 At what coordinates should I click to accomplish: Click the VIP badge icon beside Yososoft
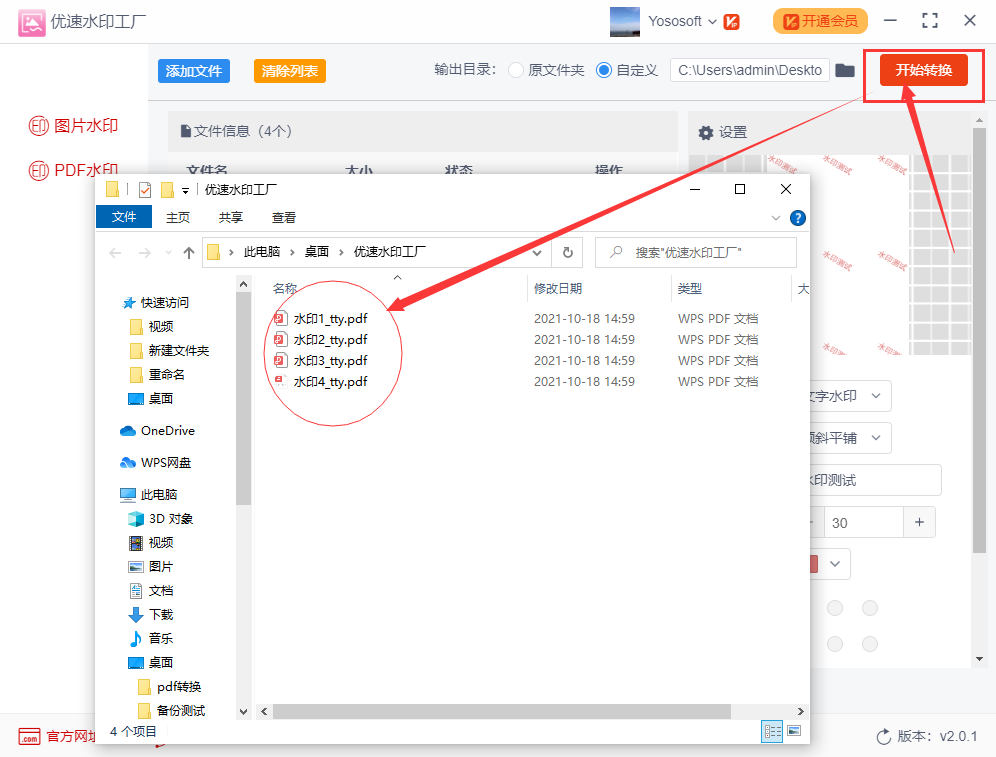(732, 22)
